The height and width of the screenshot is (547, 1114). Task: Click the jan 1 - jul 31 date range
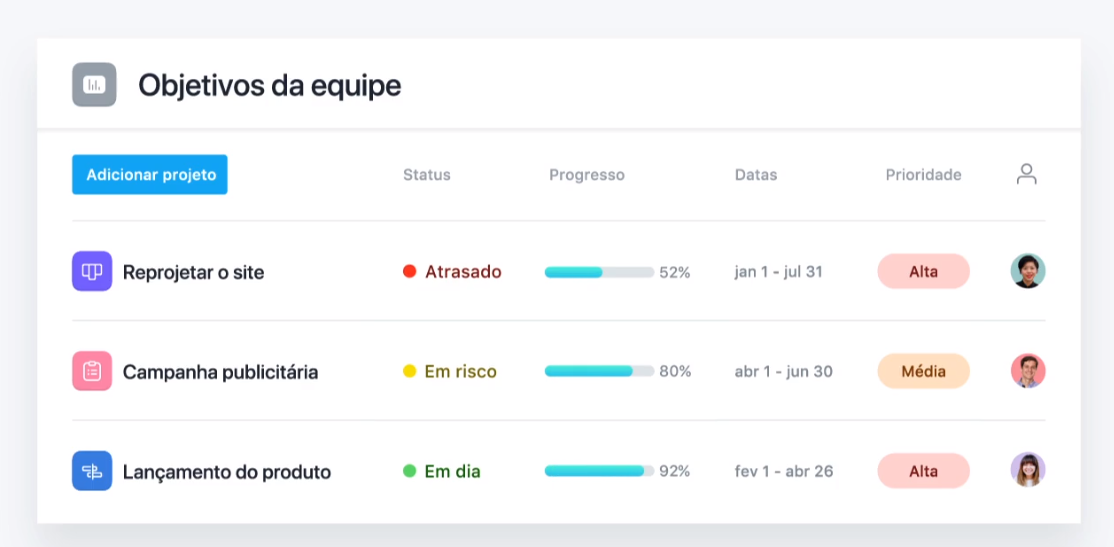pyautogui.click(x=779, y=271)
